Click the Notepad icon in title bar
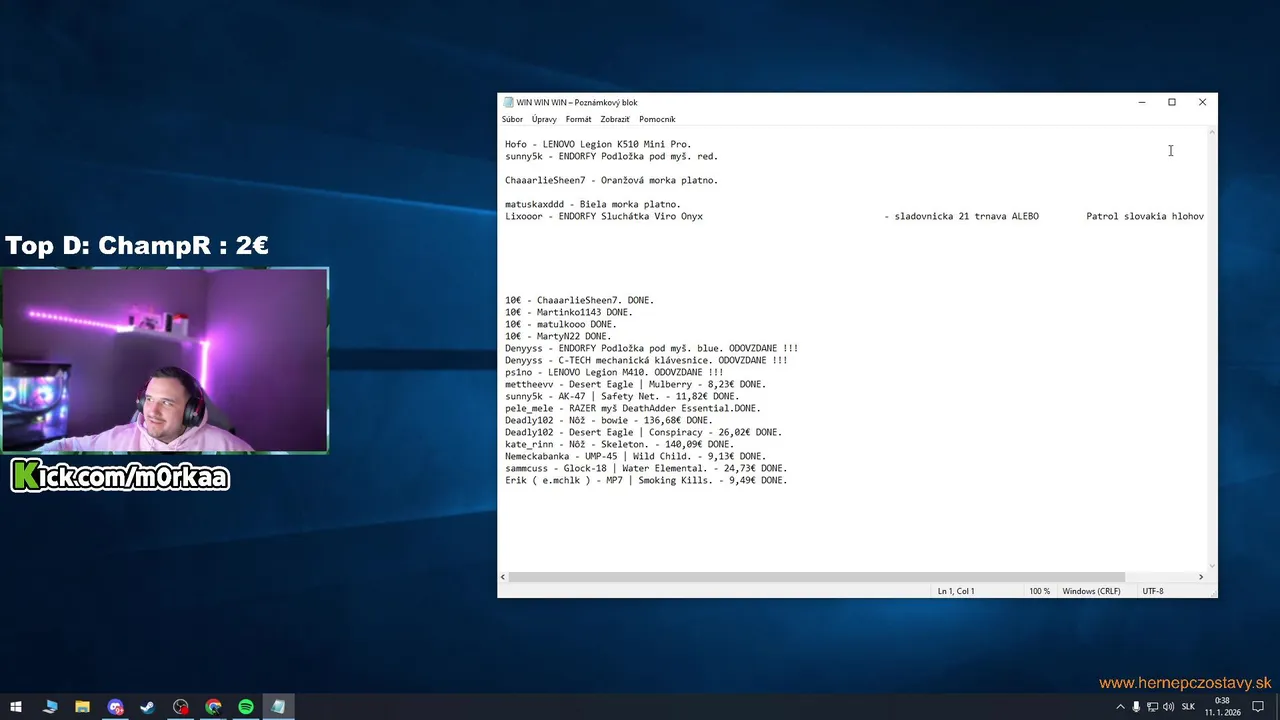1280x720 pixels. pyautogui.click(x=508, y=102)
